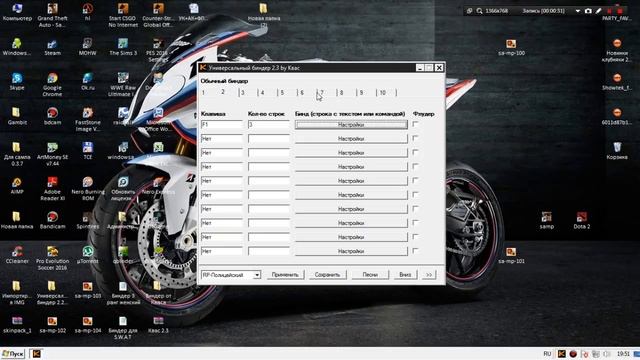Select the Adobe Reader XI icon
The height and width of the screenshot is (360, 640).
pyautogui.click(x=52, y=189)
